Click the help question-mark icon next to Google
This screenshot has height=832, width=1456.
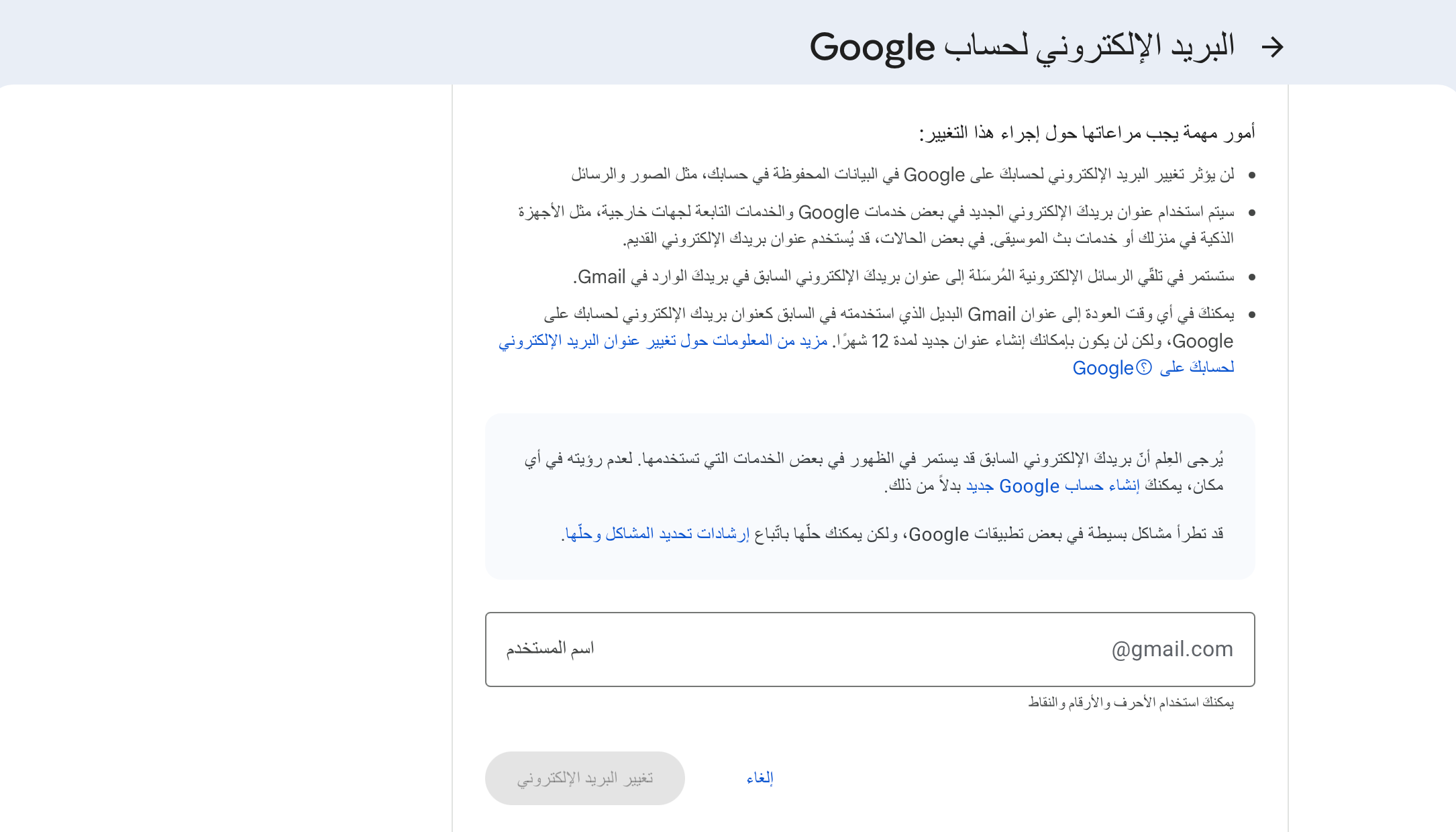point(1144,368)
